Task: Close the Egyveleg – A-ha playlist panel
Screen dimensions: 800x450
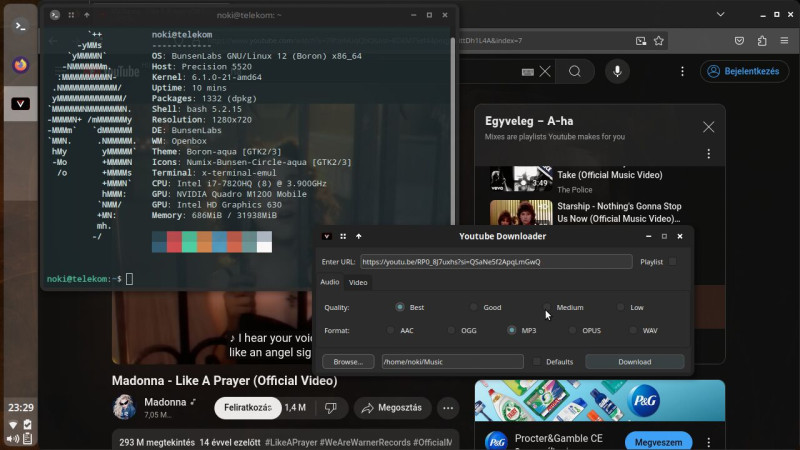Action: click(708, 127)
